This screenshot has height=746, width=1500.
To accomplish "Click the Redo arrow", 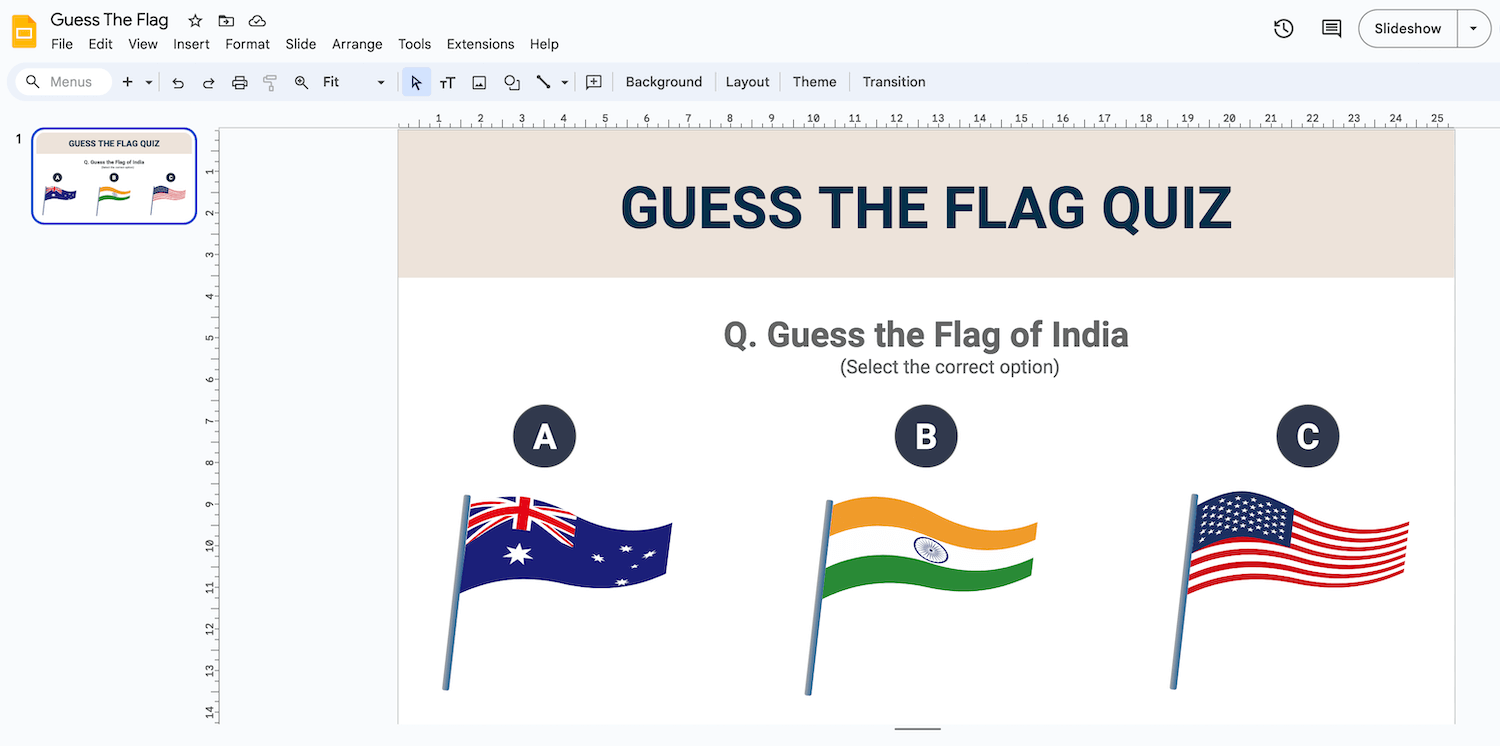I will pyautogui.click(x=209, y=82).
